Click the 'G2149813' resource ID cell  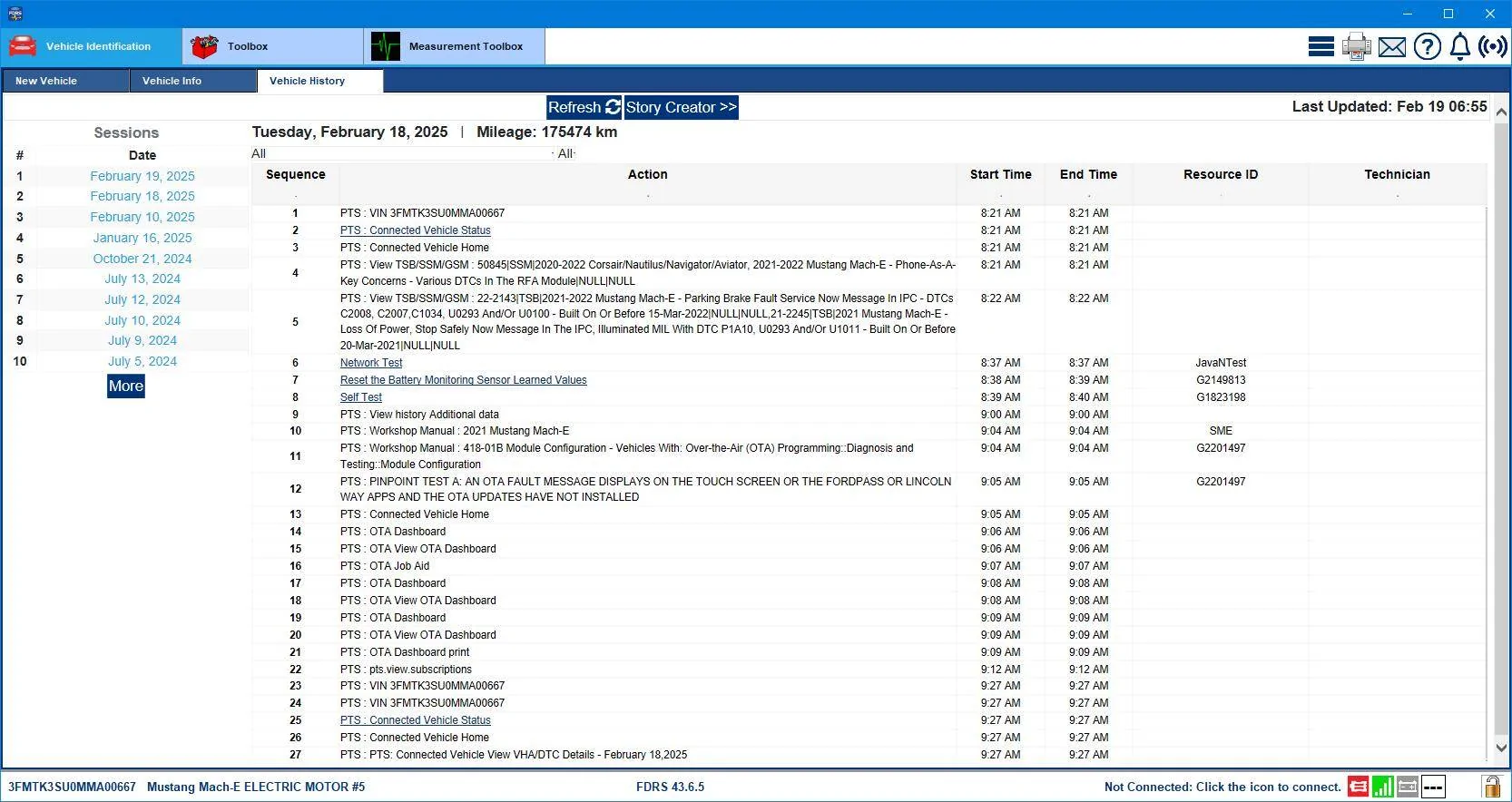click(1221, 380)
